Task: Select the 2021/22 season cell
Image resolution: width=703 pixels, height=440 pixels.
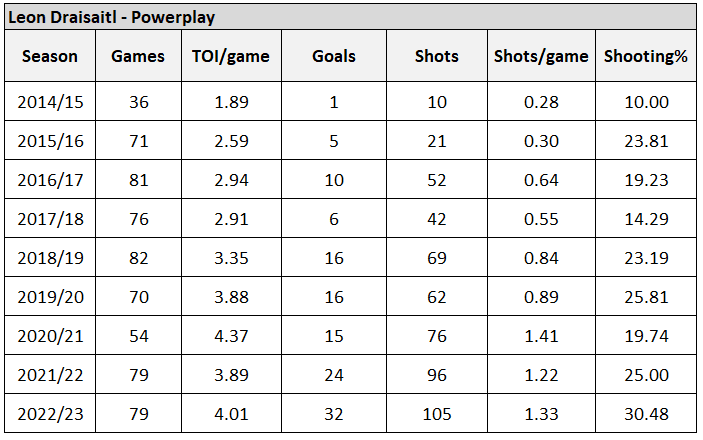Action: (x=49, y=375)
